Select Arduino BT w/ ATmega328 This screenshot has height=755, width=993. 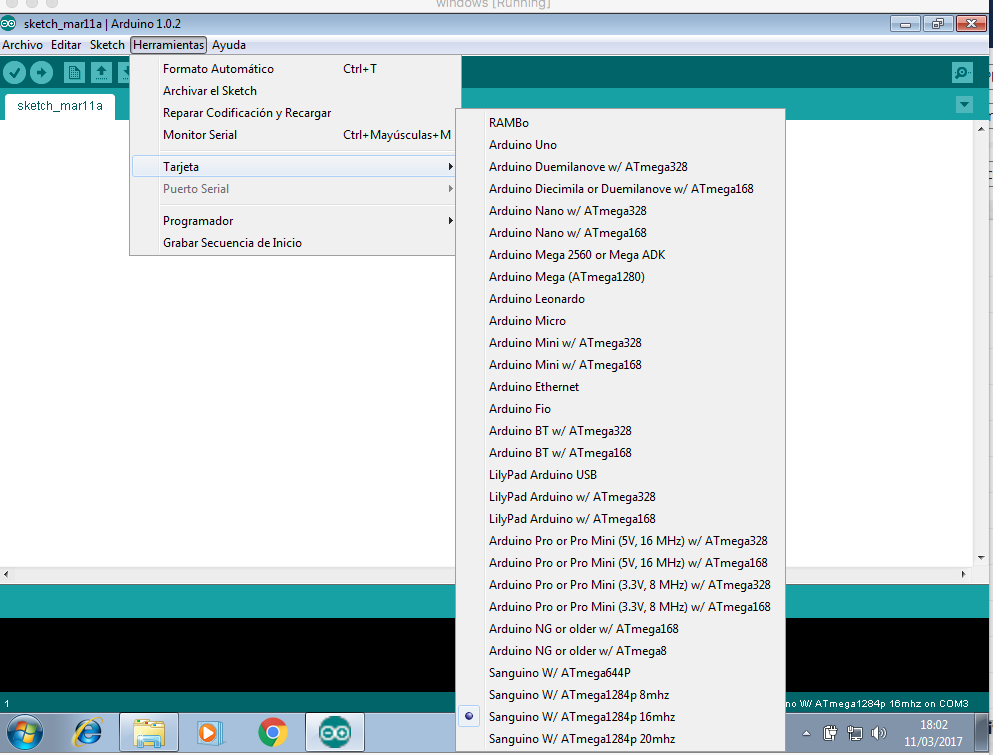coord(621,431)
